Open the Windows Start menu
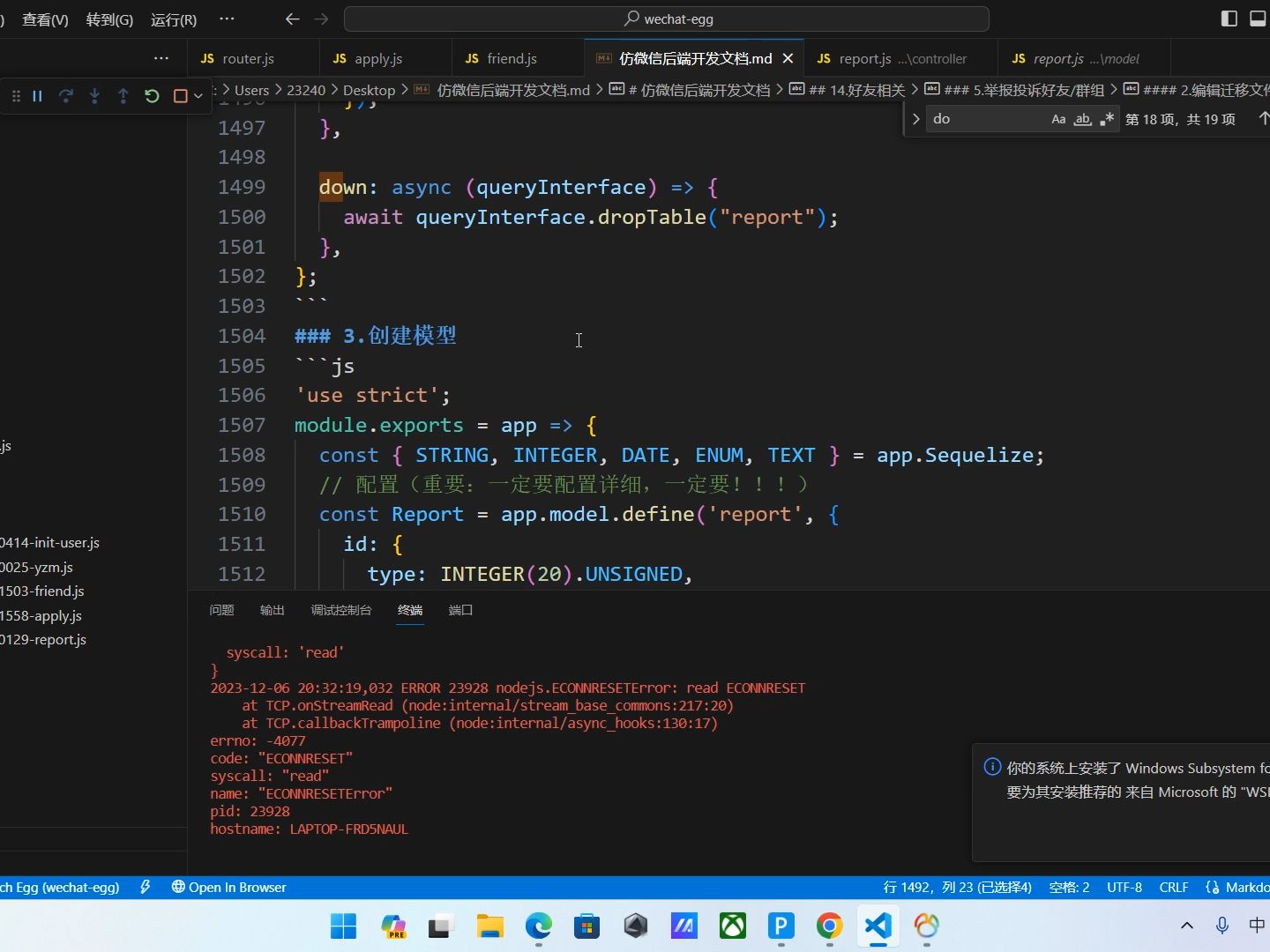 343,926
